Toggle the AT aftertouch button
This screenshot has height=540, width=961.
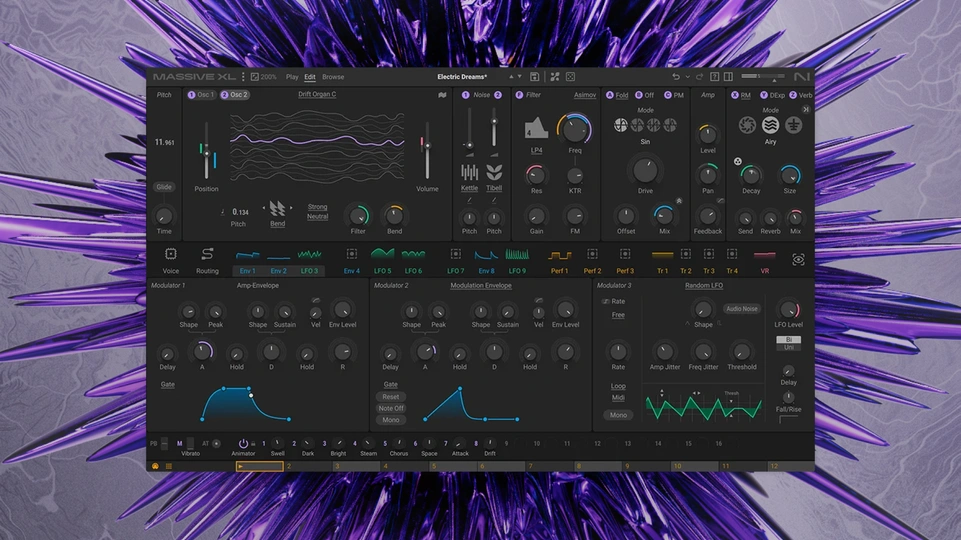click(216, 443)
